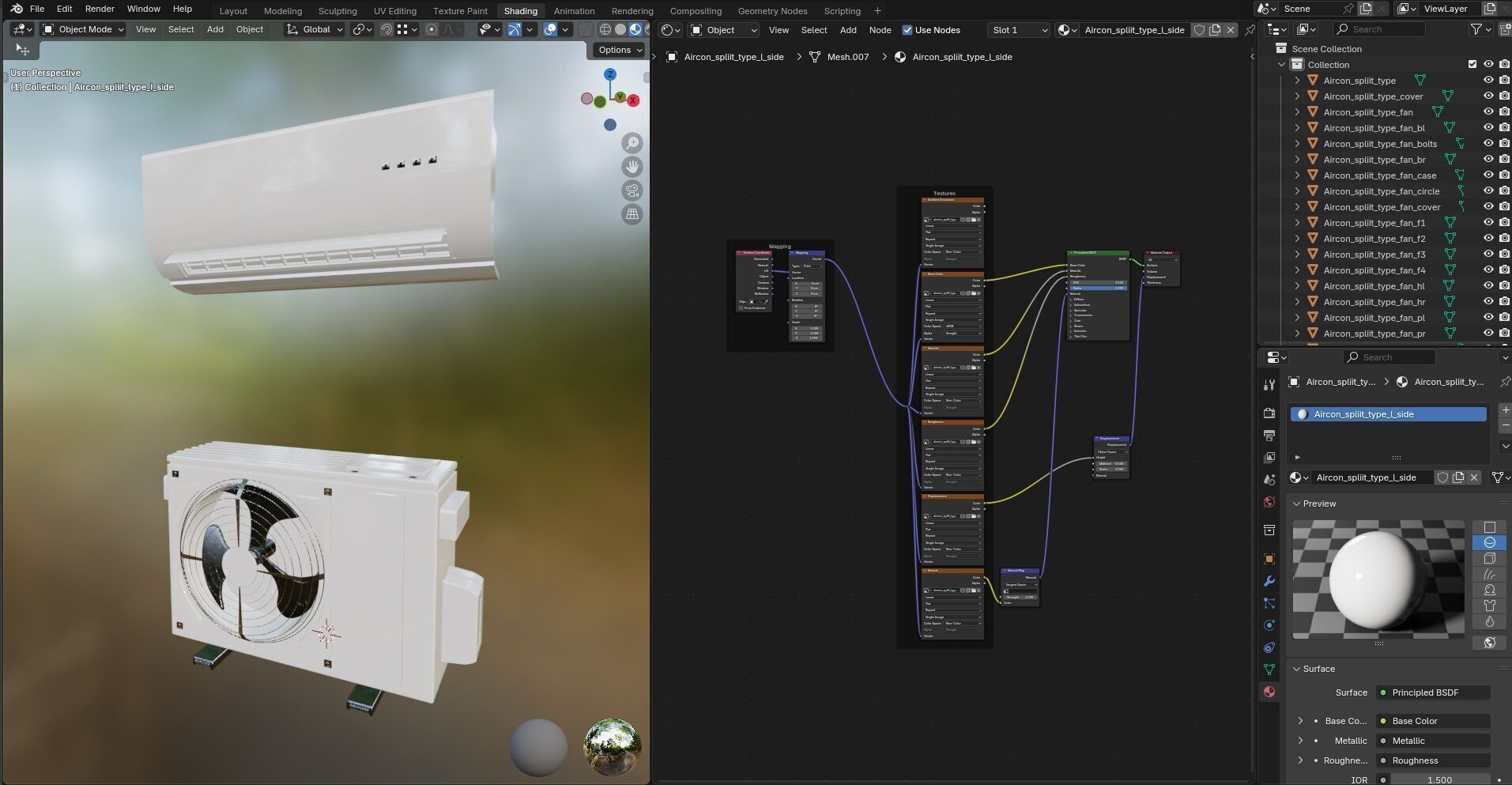Image resolution: width=1512 pixels, height=785 pixels.
Task: Duplicate material with new-copy button in properties
Action: pos(1458,477)
